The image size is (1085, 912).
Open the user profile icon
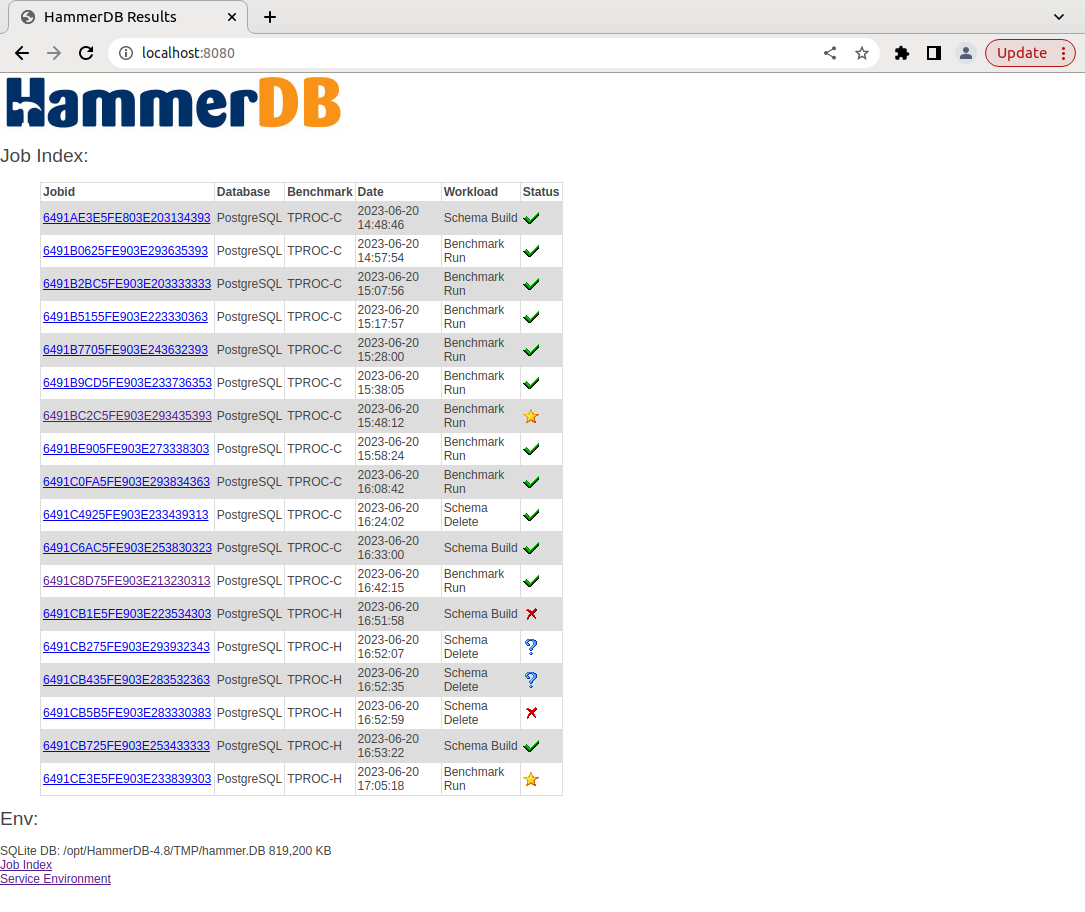(965, 53)
